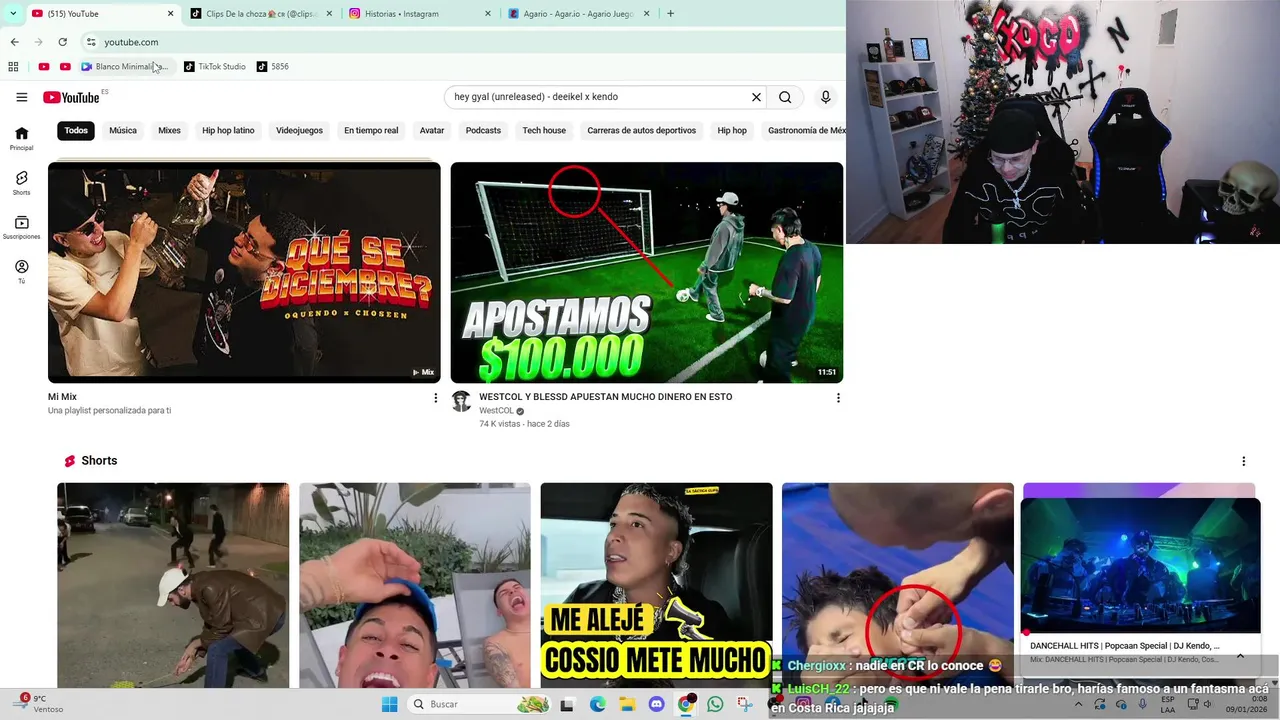Select Carreras de autos deportivos chip
Screen dimensions: 1280x720
tap(641, 130)
